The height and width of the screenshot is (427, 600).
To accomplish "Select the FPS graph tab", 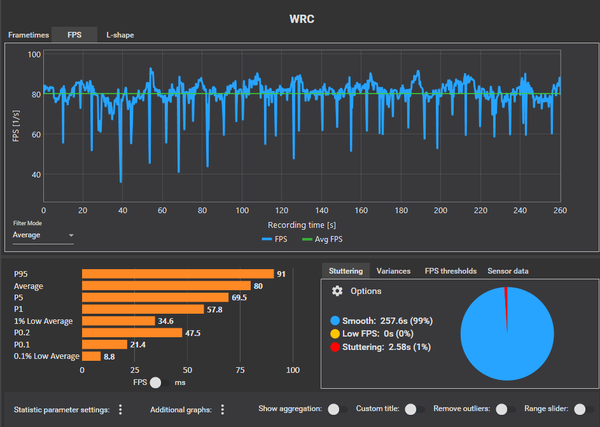I will (x=74, y=35).
